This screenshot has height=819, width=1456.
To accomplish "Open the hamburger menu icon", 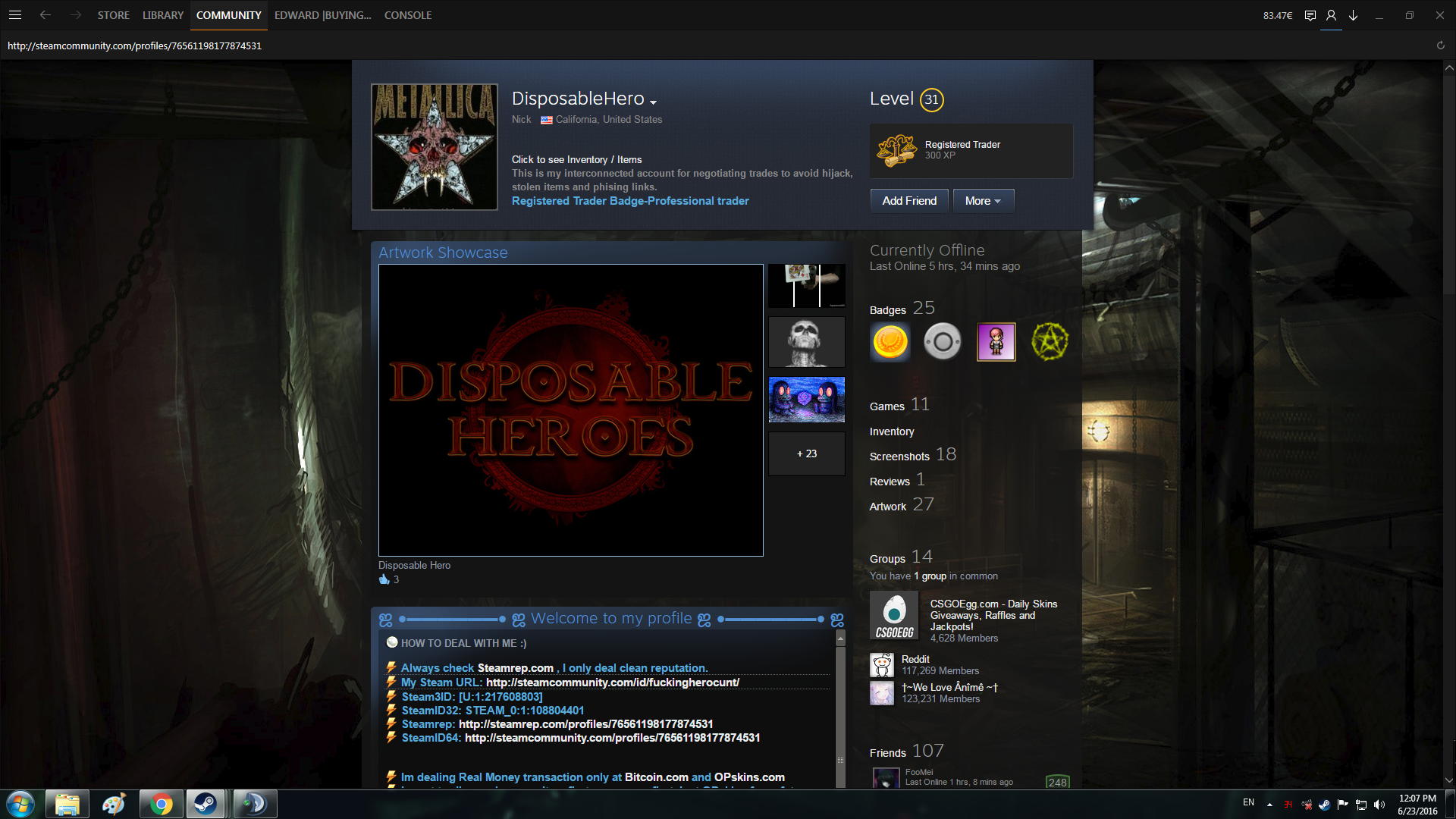I will pos(15,15).
